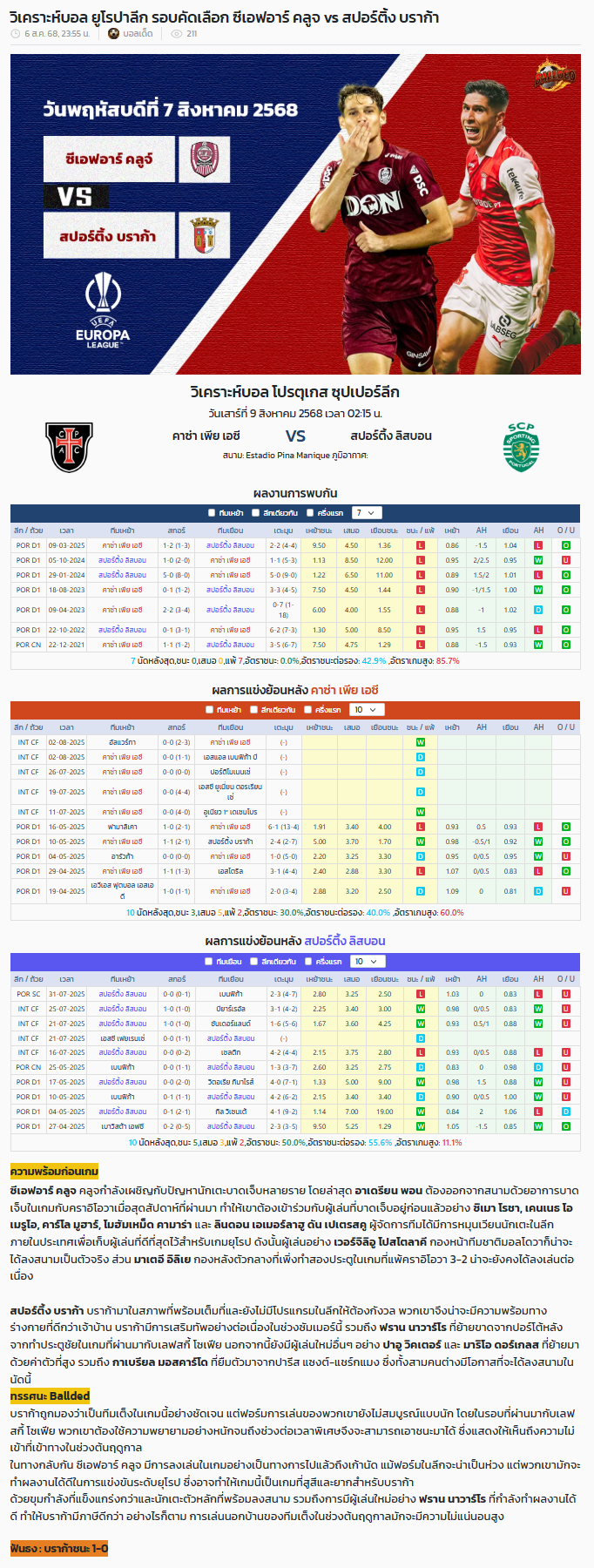Screen dimensions: 594x1568
Task: Click the highlighted ความพร้อมก่อนเกม heading
Action: [54, 1172]
